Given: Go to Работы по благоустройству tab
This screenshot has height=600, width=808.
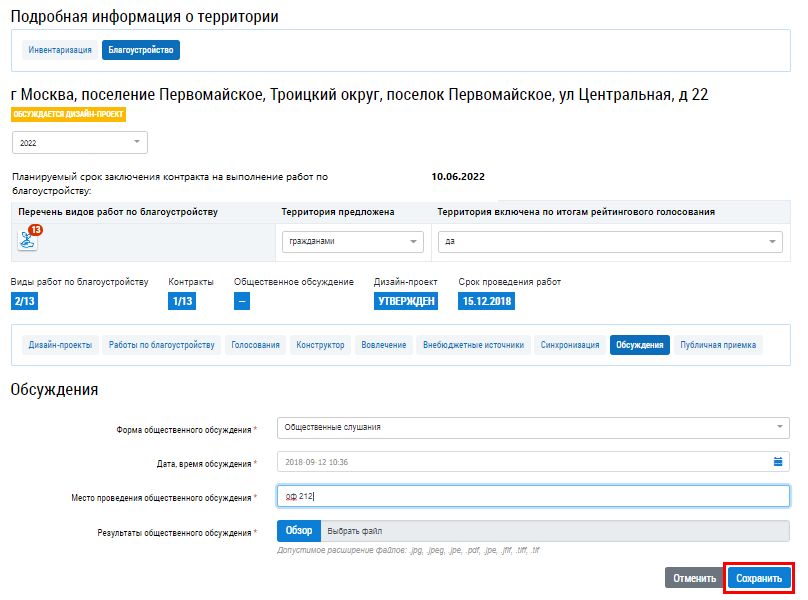Looking at the screenshot, I should [161, 345].
